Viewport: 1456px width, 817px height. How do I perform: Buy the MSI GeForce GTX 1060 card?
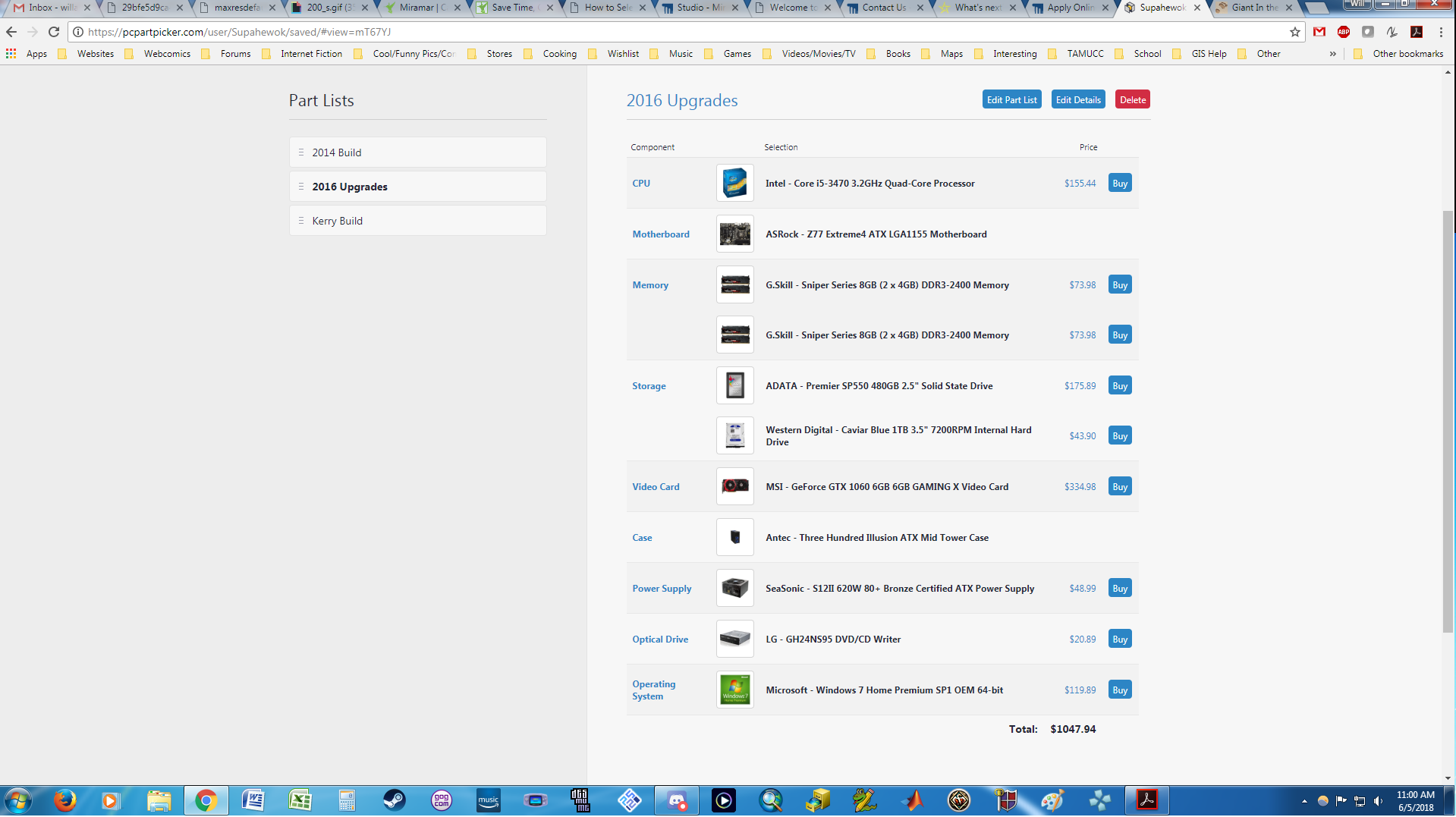(1120, 487)
